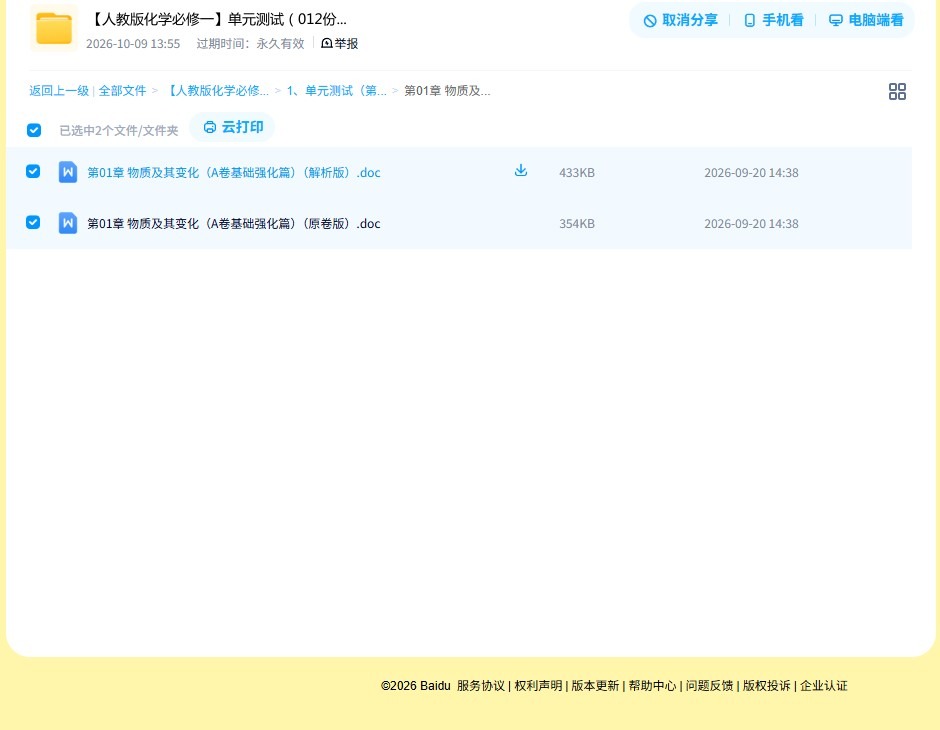Click 版本更新 footer link
The height and width of the screenshot is (730, 940).
click(x=595, y=686)
